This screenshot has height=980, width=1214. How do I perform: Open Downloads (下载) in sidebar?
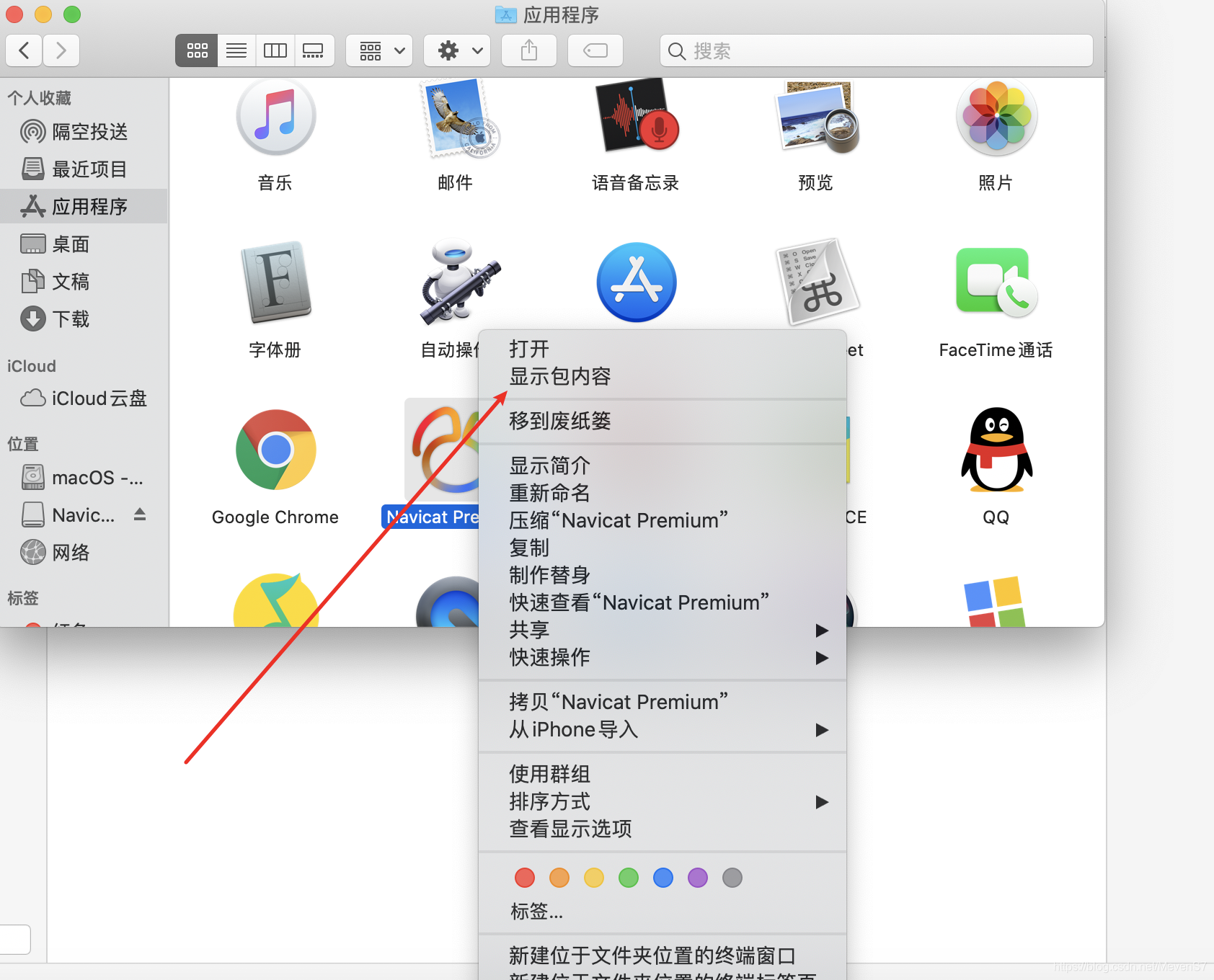click(x=84, y=319)
